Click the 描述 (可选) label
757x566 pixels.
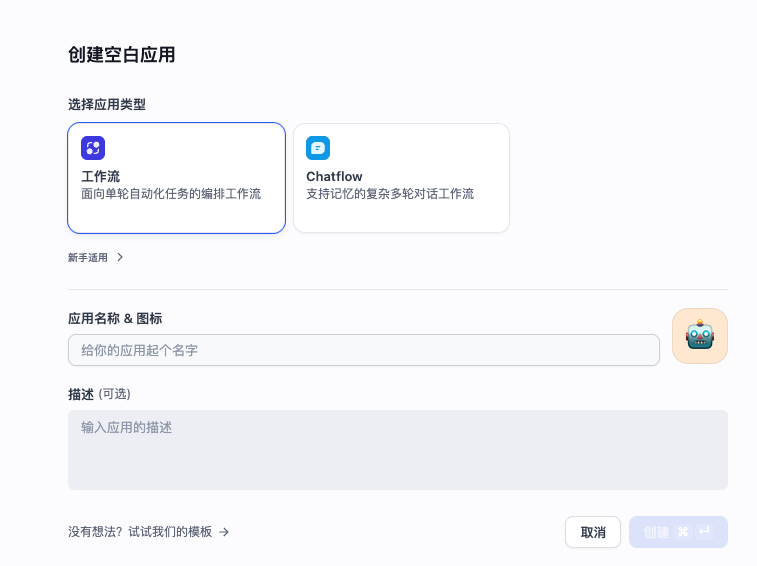pyautogui.click(x=99, y=394)
